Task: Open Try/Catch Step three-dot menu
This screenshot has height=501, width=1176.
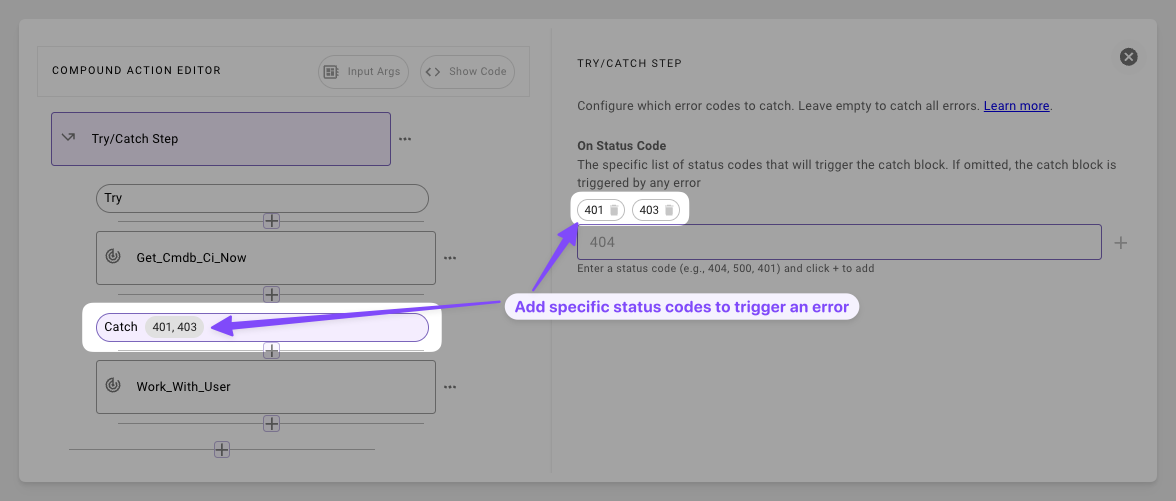Action: coord(405,139)
